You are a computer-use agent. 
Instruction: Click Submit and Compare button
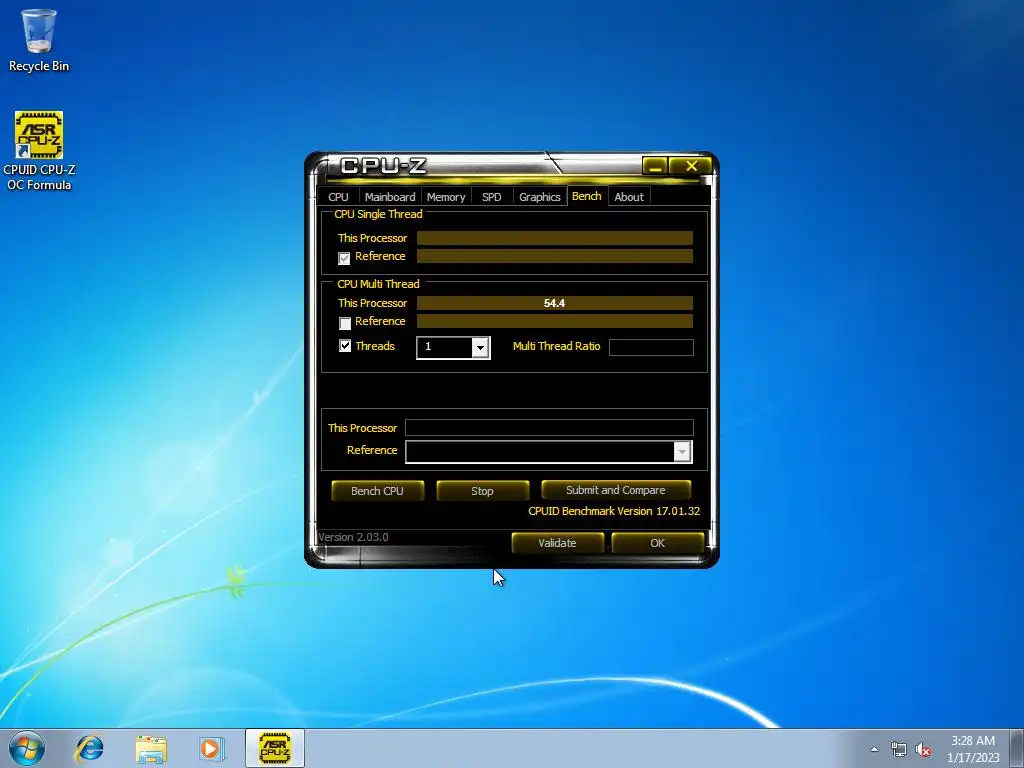point(616,490)
